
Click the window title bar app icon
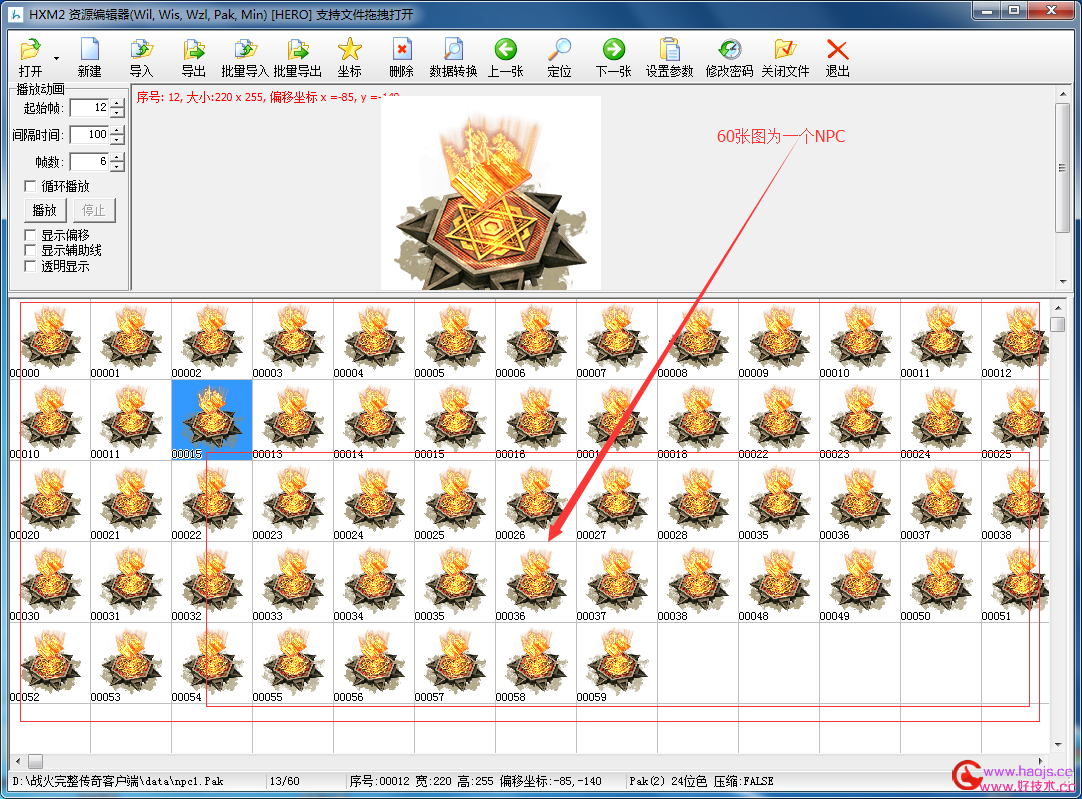[x=14, y=13]
